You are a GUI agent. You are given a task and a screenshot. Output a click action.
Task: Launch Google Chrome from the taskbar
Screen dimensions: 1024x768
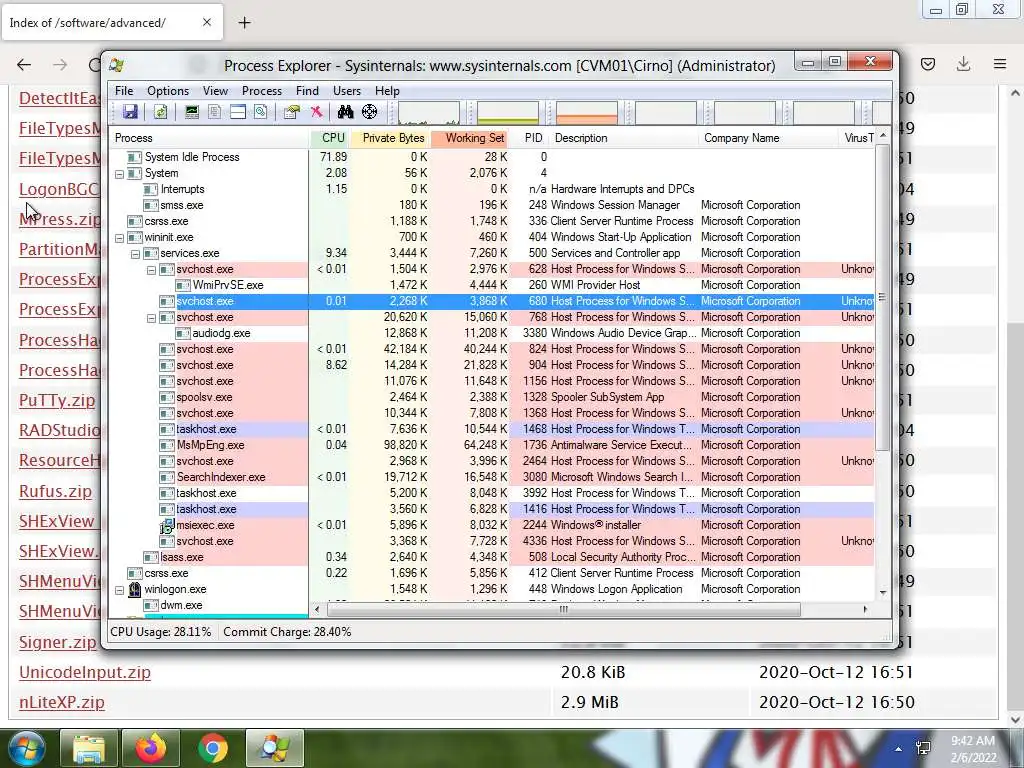213,748
